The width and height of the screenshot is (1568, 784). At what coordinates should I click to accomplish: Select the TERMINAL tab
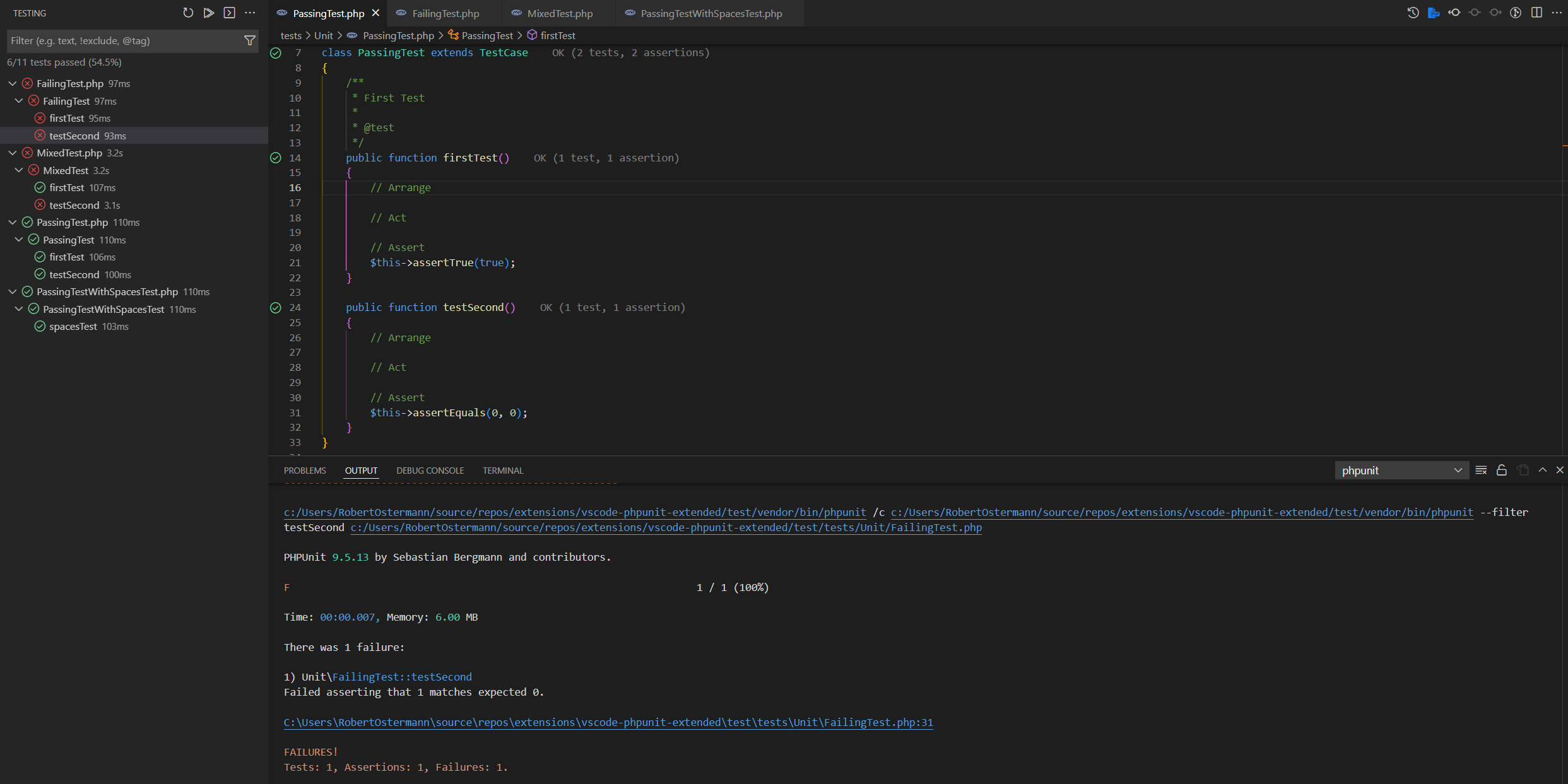point(503,470)
